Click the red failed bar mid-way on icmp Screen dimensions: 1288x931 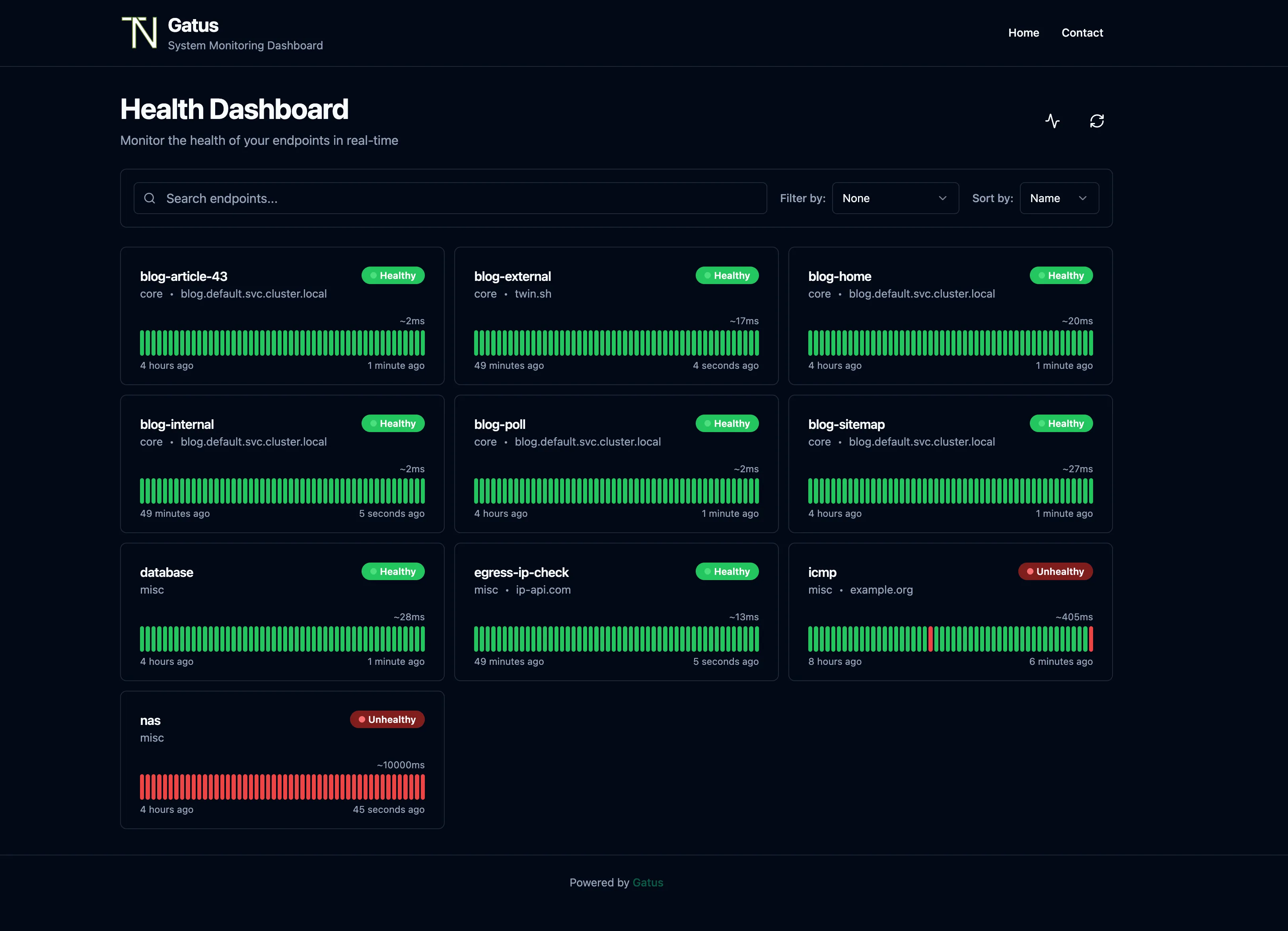(x=930, y=639)
